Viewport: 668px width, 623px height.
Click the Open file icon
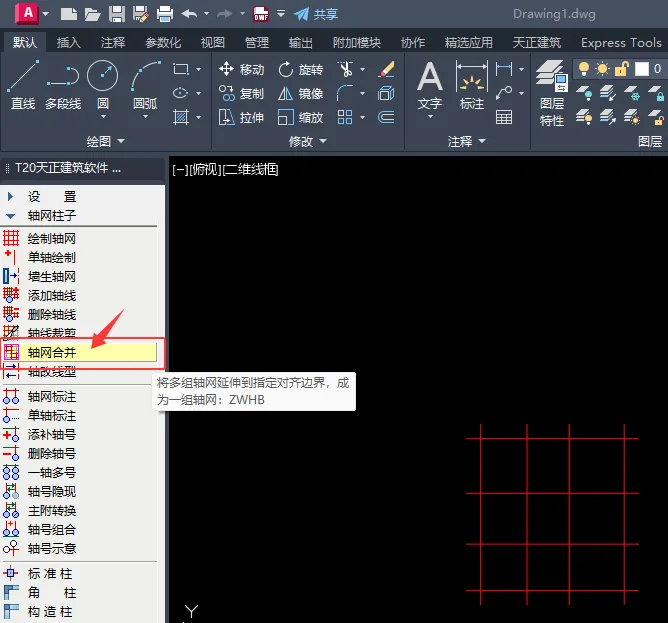[x=92, y=14]
